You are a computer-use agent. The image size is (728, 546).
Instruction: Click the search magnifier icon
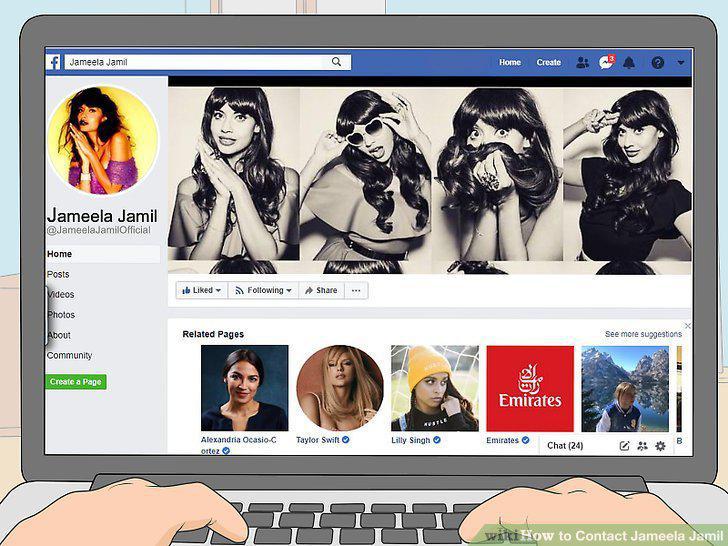336,62
